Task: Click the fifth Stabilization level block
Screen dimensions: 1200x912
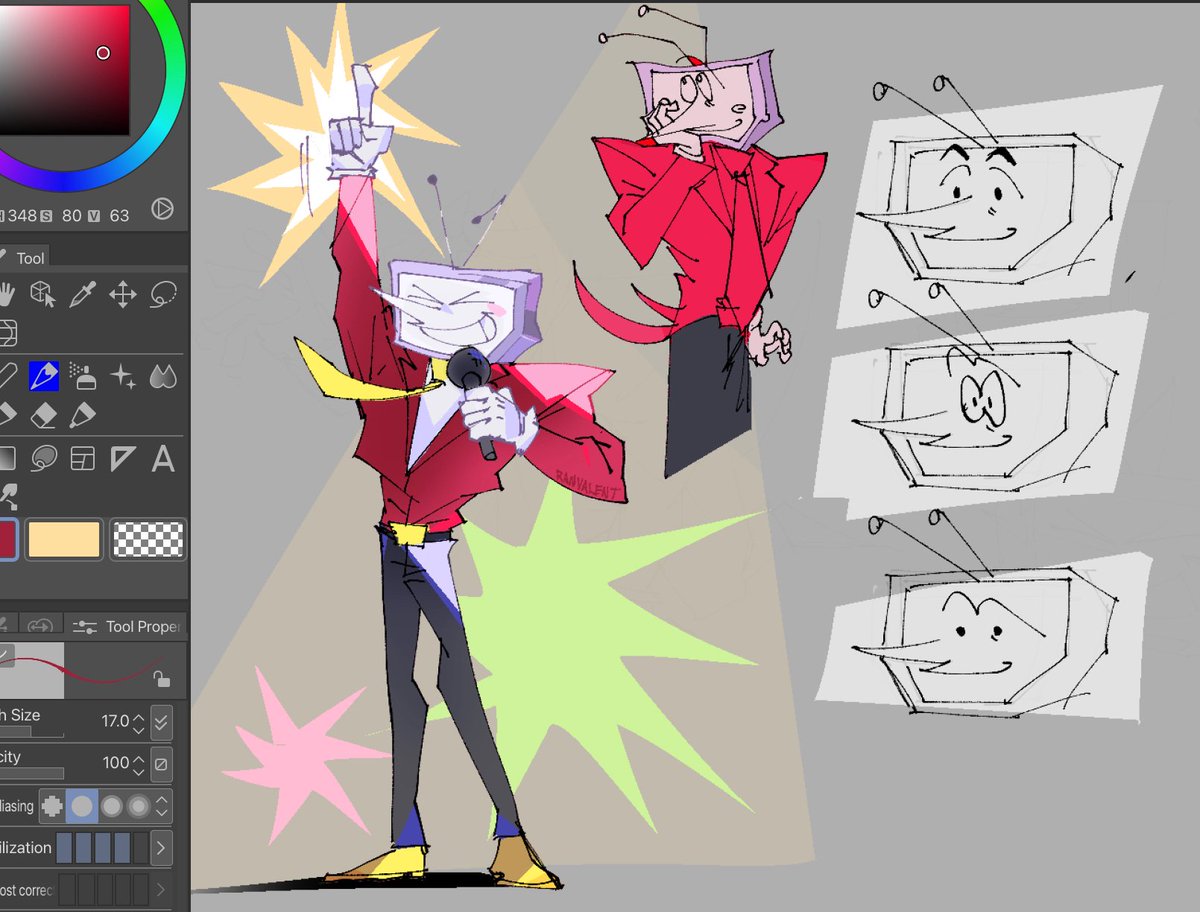Action: click(140, 849)
